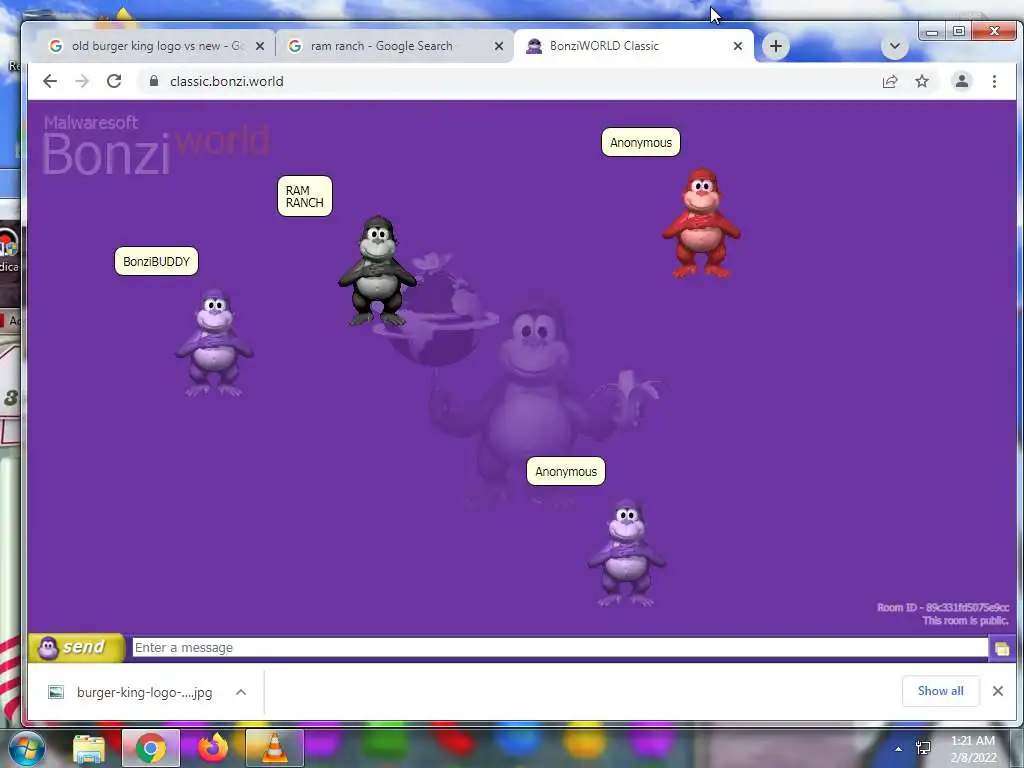Click the RAM RANCH name bubble

pyautogui.click(x=305, y=196)
